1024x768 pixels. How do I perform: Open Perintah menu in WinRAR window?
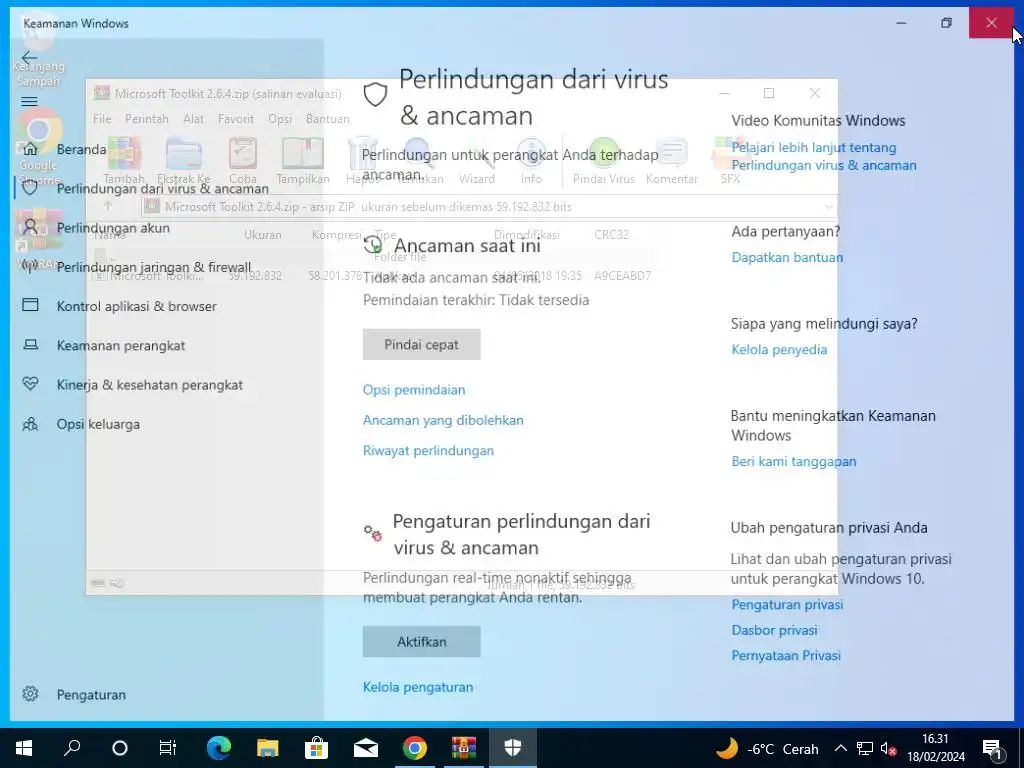coord(146,119)
